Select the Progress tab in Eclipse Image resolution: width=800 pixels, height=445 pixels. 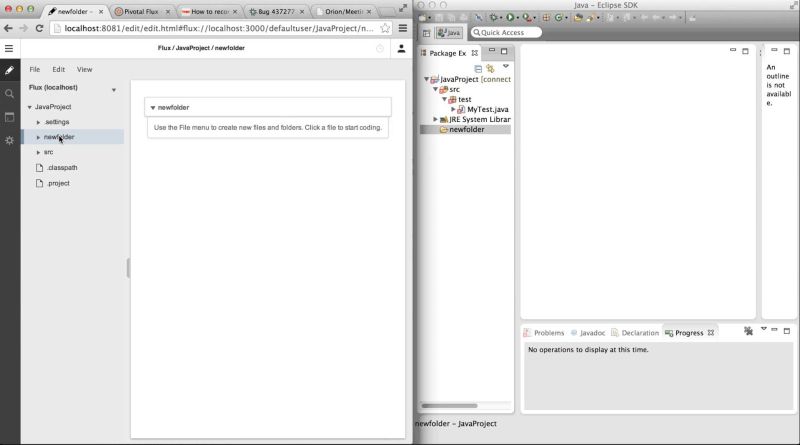pyautogui.click(x=689, y=333)
